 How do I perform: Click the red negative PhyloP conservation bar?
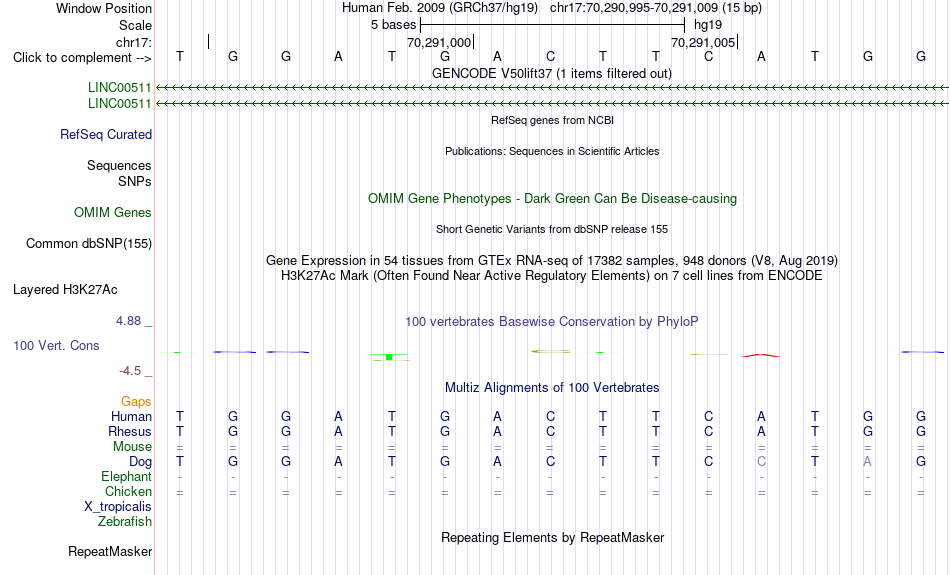tap(761, 356)
